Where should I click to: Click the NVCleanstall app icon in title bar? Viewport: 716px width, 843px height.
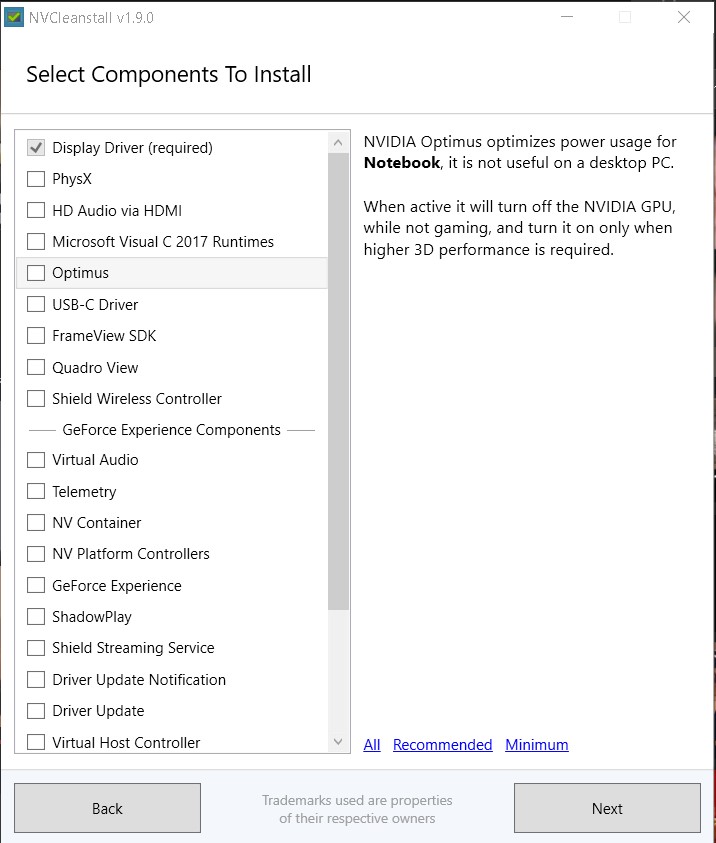[13, 17]
